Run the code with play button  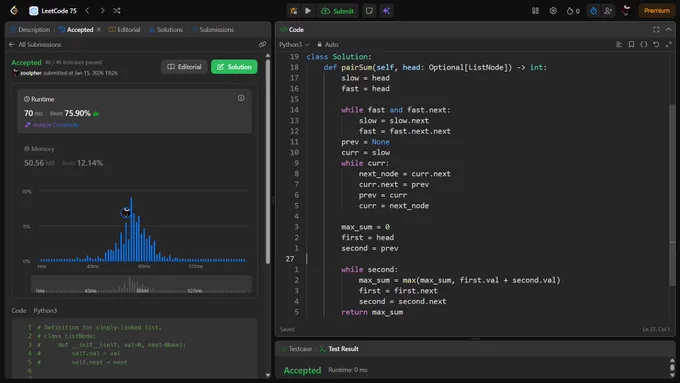308,11
